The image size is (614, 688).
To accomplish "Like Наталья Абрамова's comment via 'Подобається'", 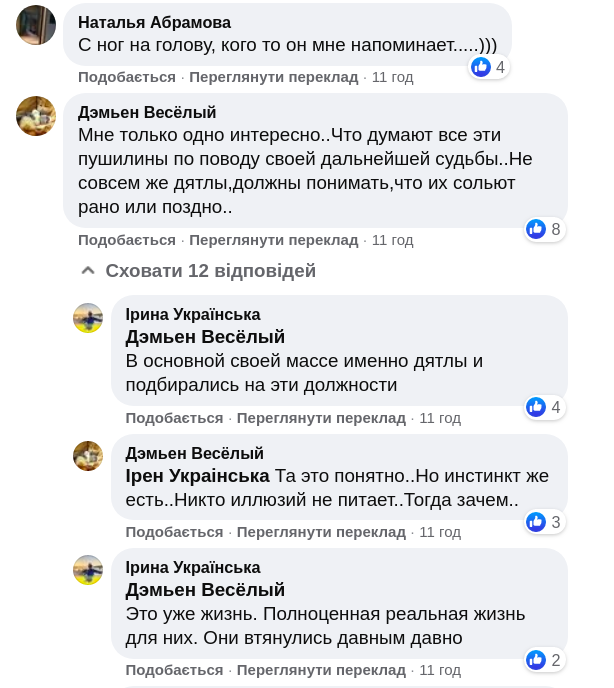I will (127, 77).
